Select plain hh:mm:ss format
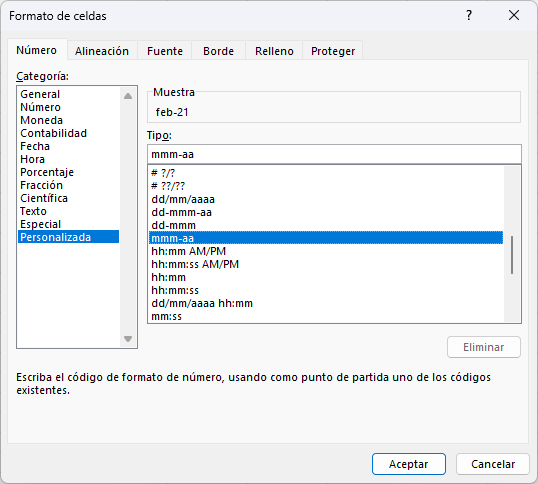The height and width of the screenshot is (484, 538). tap(326, 291)
